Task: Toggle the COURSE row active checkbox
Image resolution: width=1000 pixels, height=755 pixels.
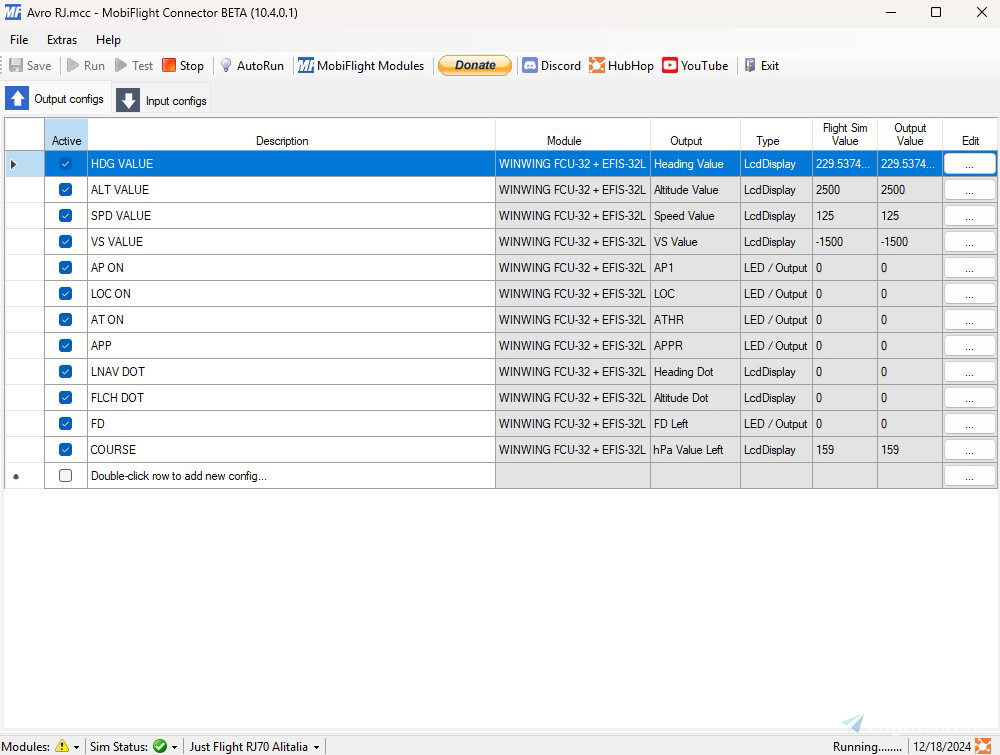Action: tap(66, 450)
